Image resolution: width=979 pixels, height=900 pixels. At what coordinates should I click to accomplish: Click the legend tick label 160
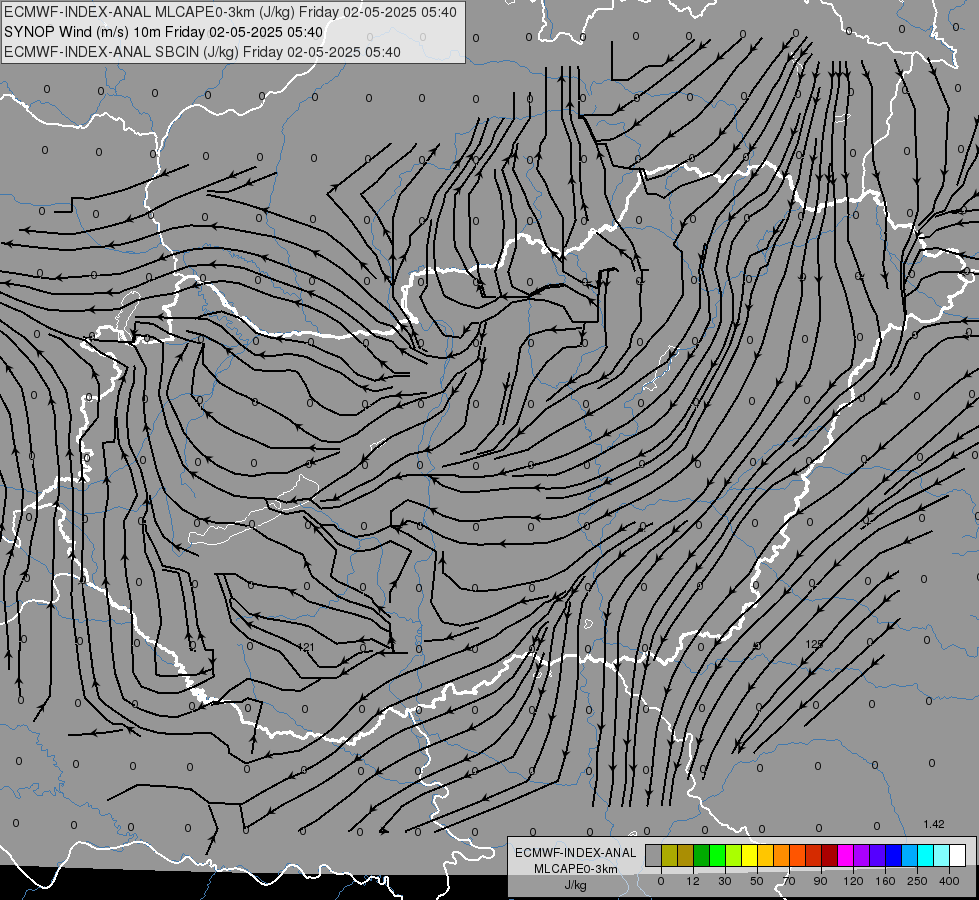(885, 881)
